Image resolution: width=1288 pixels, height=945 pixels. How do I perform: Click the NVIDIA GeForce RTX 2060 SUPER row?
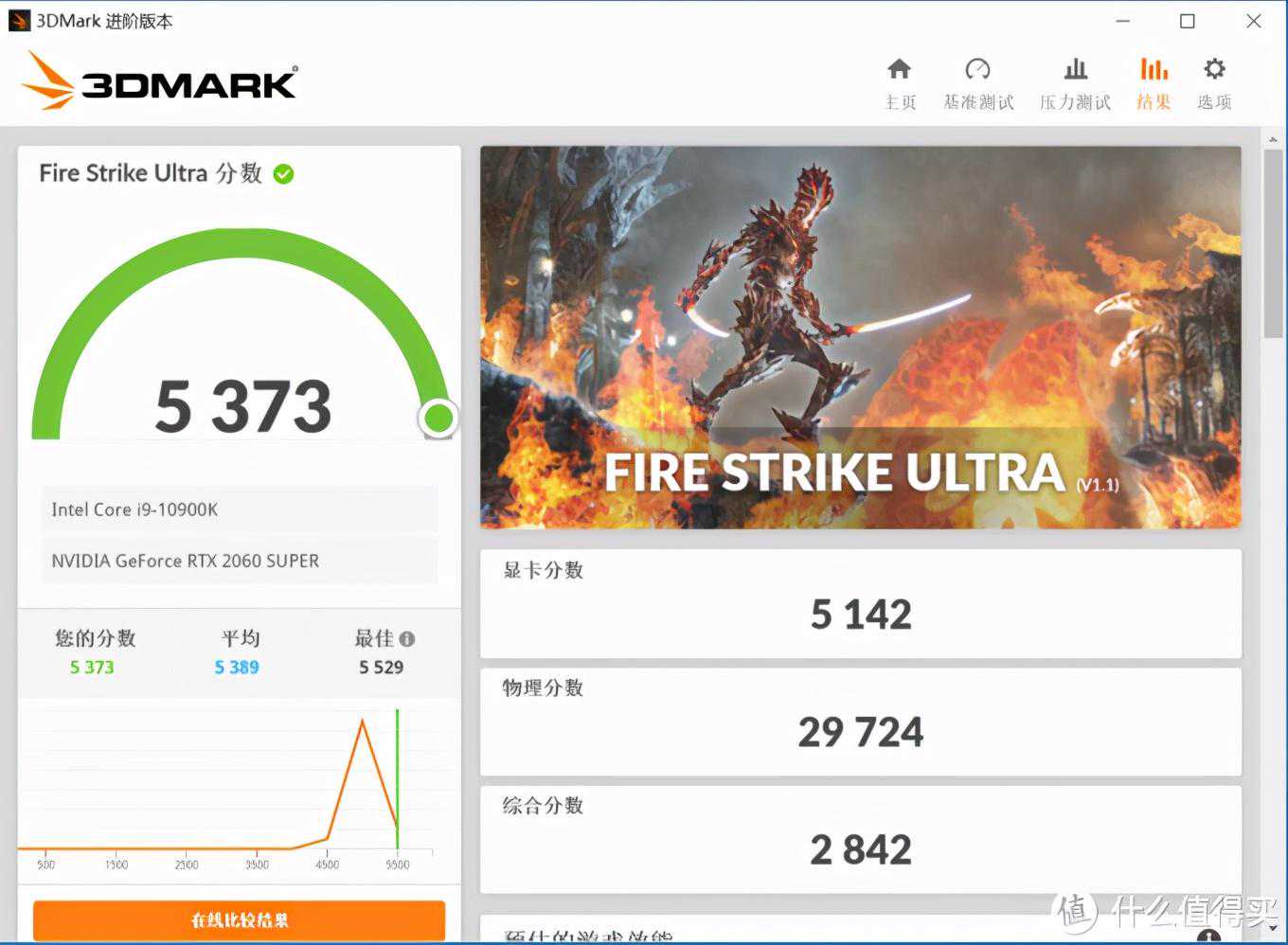tap(239, 561)
